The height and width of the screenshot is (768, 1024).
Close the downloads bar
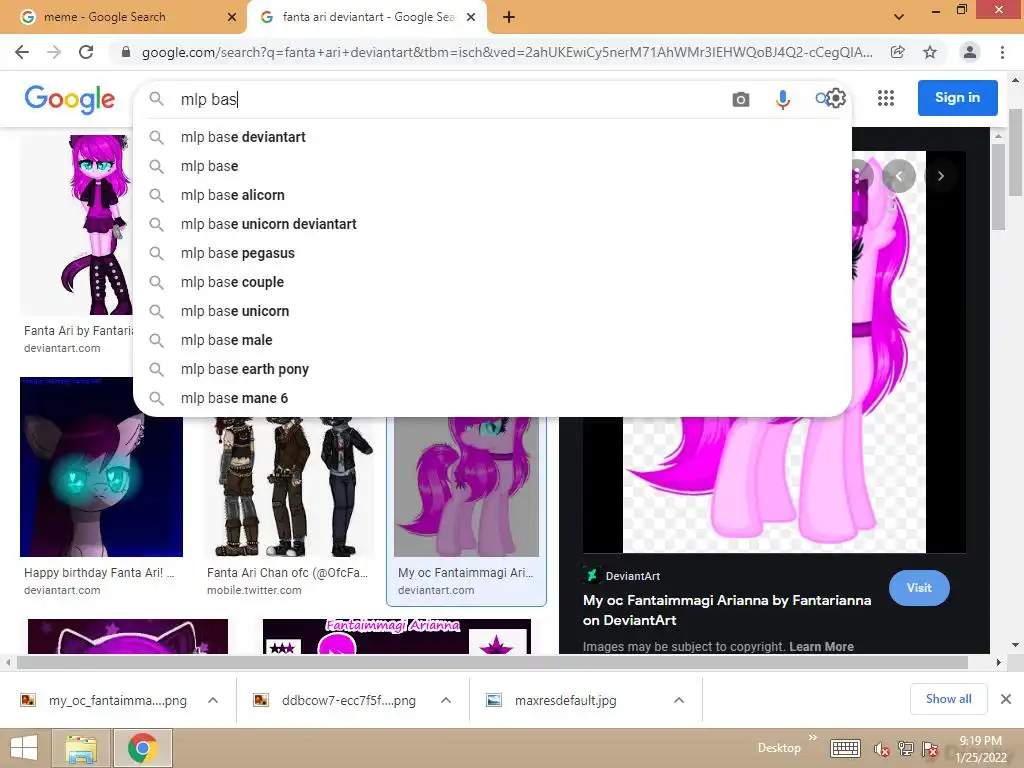click(1006, 699)
